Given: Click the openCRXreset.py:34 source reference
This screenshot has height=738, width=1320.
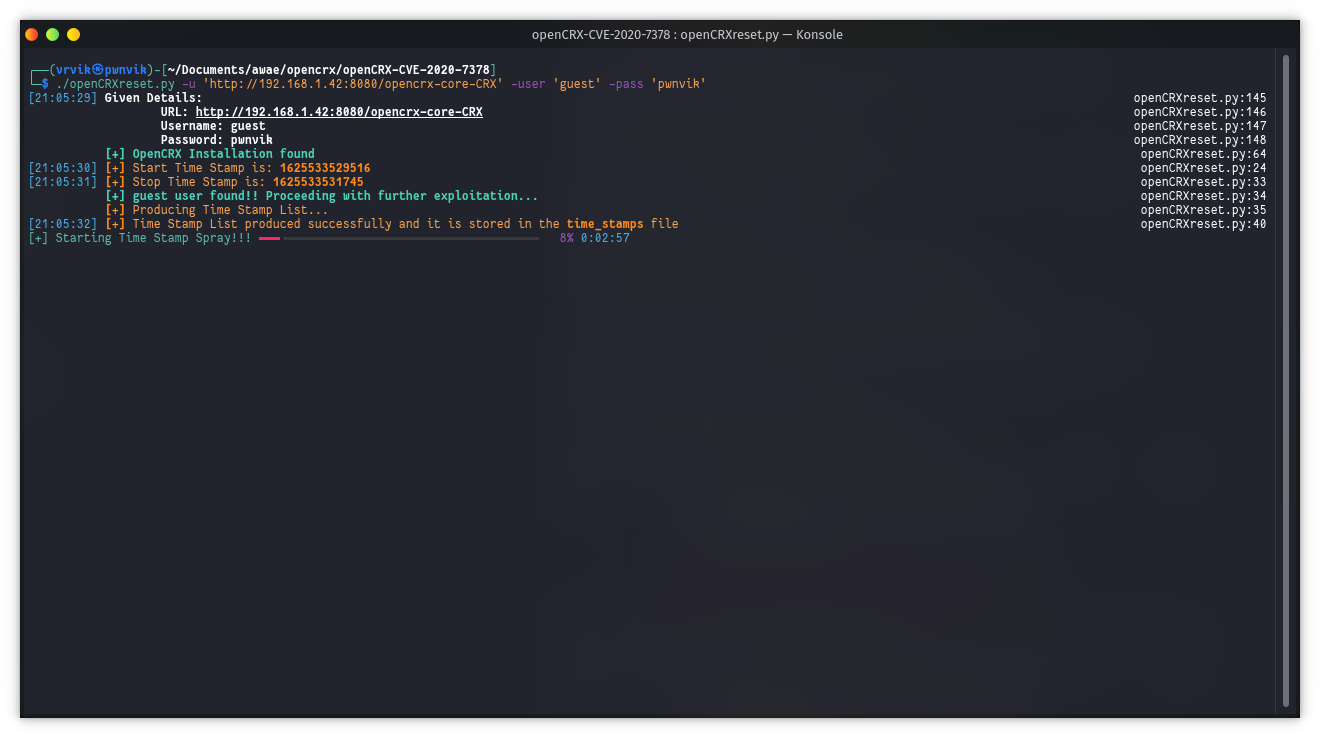Looking at the screenshot, I should pos(1204,196).
